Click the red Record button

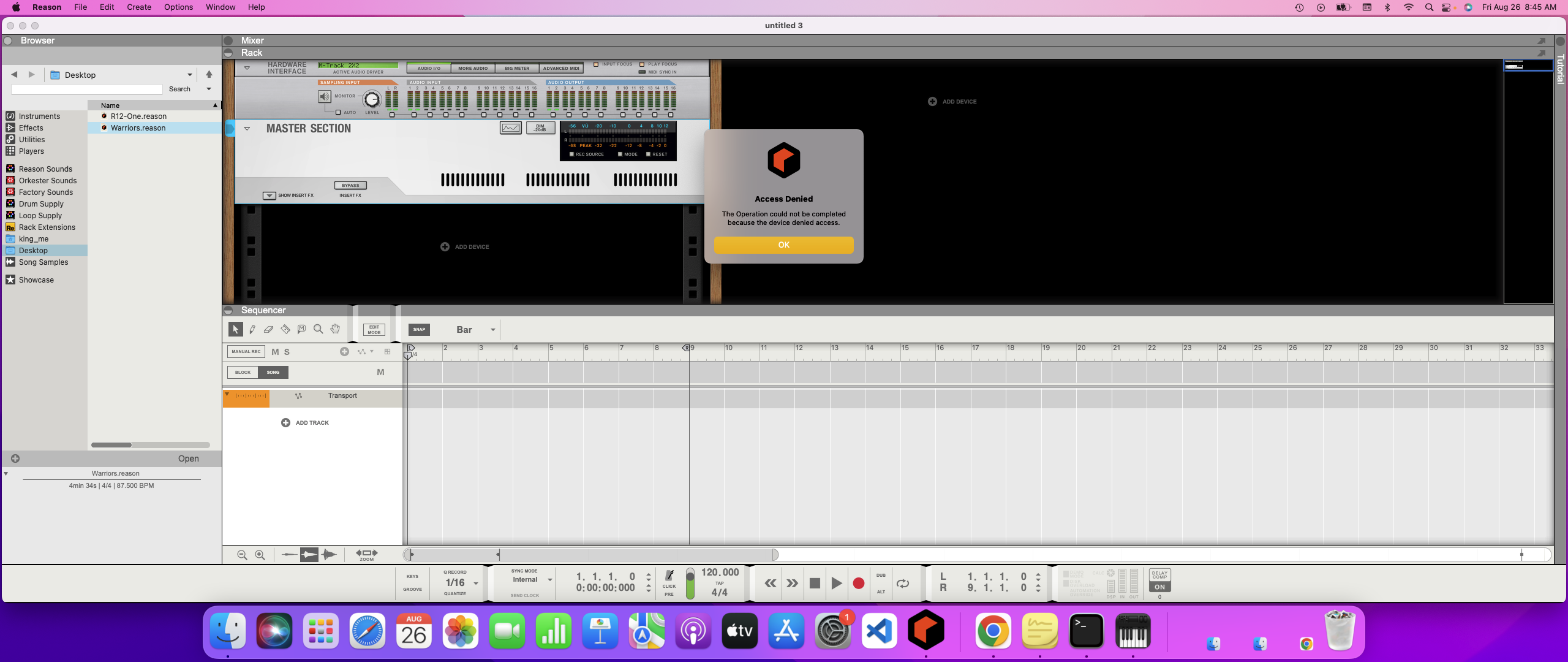point(859,584)
